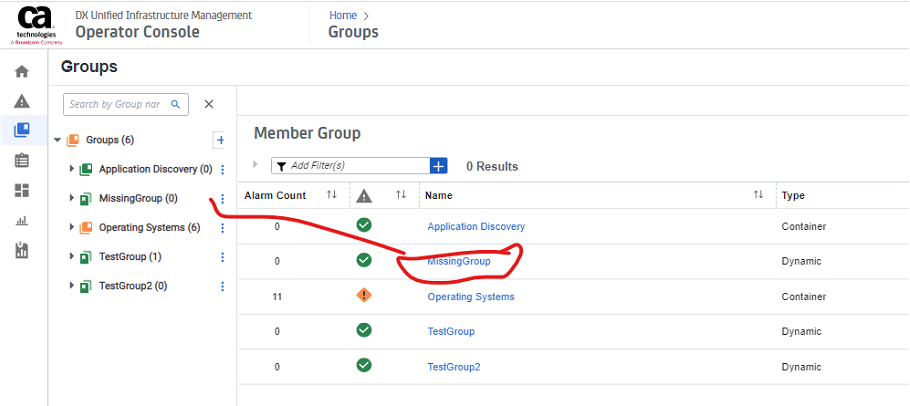Click the blue add filter plus button
Image resolution: width=910 pixels, height=406 pixels.
(x=438, y=166)
